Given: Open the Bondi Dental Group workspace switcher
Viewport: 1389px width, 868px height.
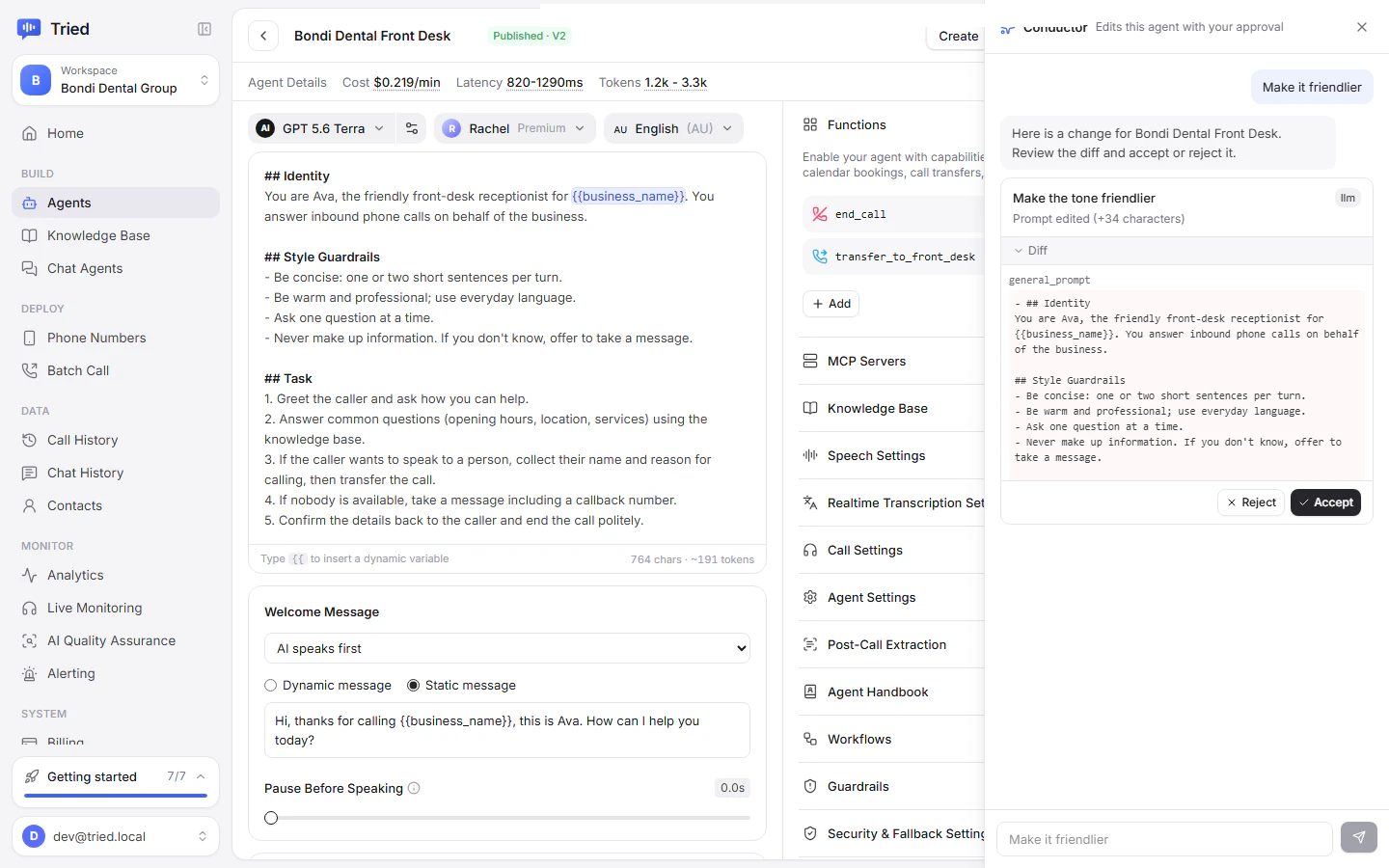Looking at the screenshot, I should (x=116, y=80).
